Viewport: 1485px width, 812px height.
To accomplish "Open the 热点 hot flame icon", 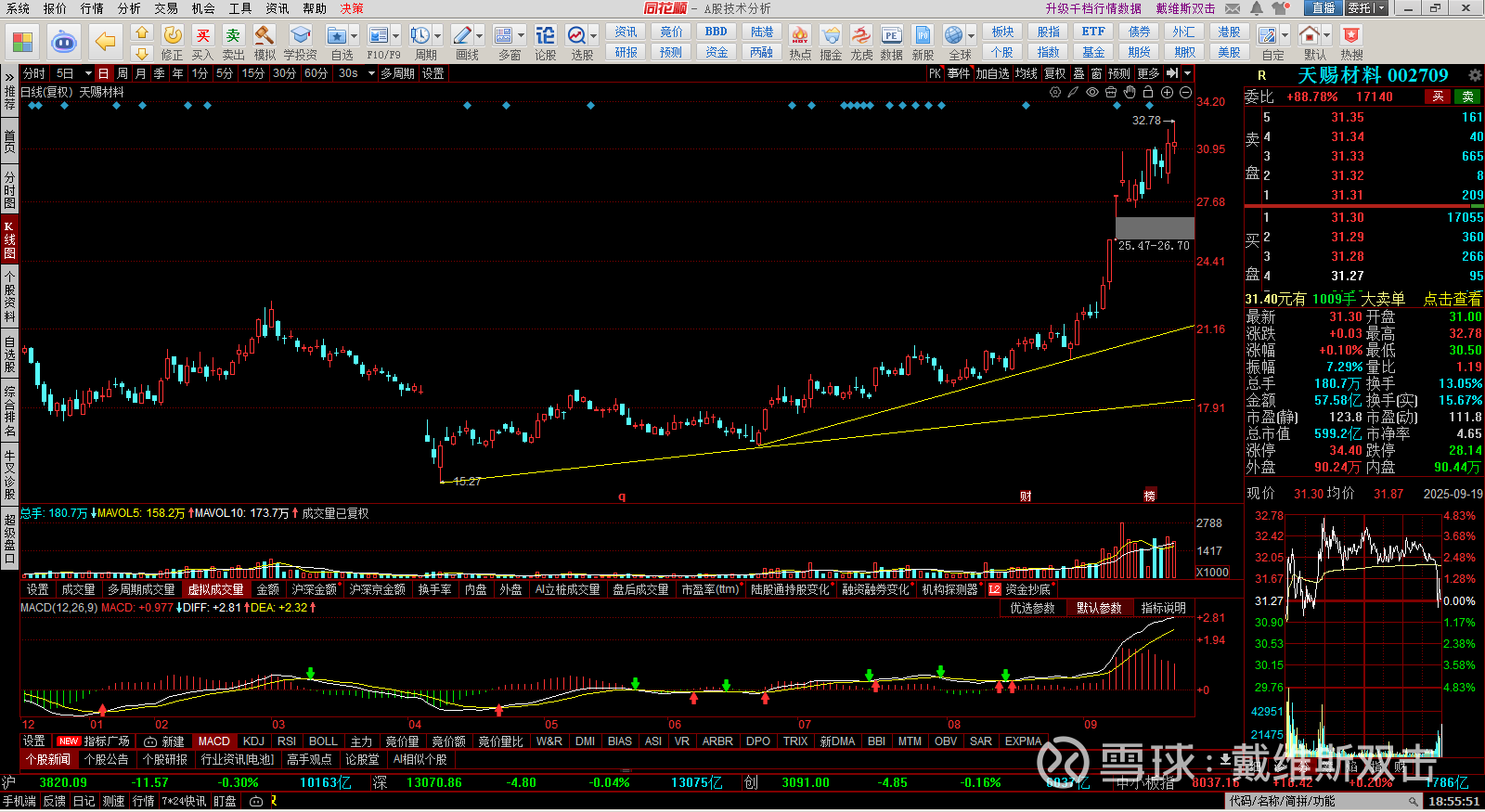I will [x=800, y=35].
